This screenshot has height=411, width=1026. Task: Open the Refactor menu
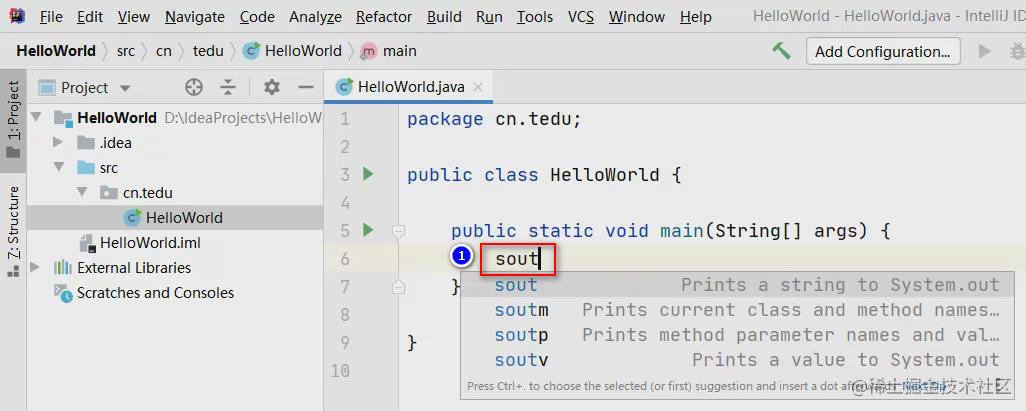point(383,16)
